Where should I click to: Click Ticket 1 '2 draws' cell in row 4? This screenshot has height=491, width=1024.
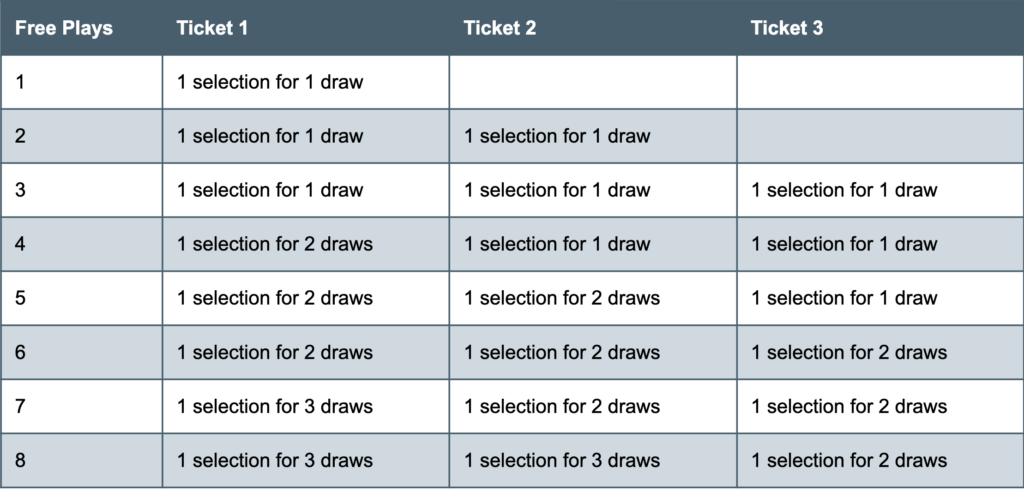tap(306, 244)
